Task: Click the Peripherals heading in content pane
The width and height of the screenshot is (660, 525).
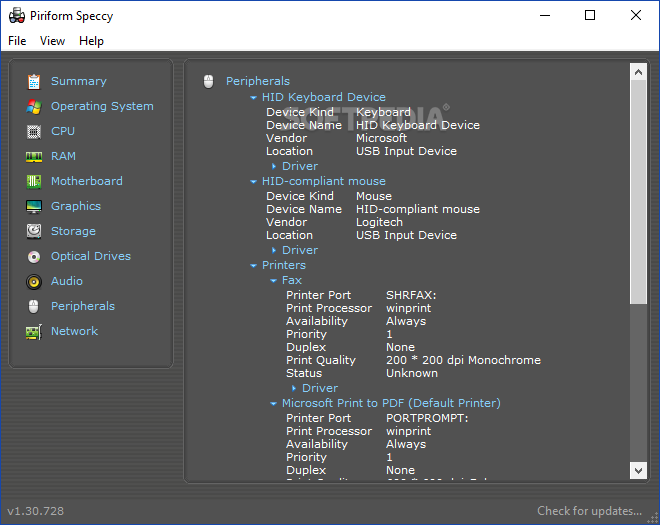Action: [x=258, y=81]
